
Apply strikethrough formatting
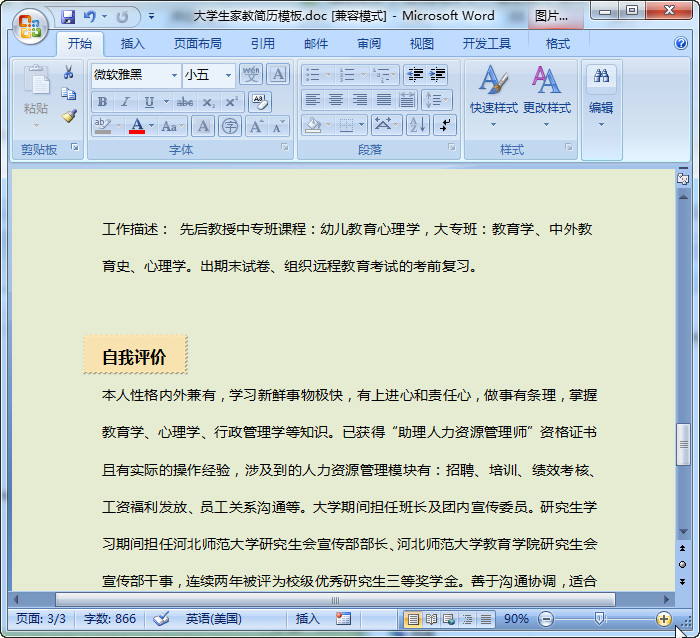click(x=185, y=102)
